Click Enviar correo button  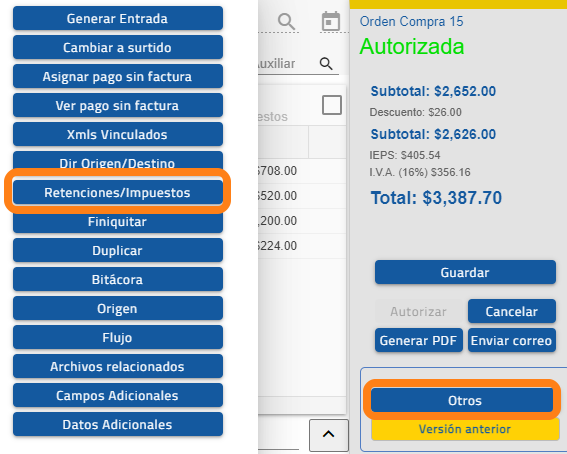pos(512,340)
